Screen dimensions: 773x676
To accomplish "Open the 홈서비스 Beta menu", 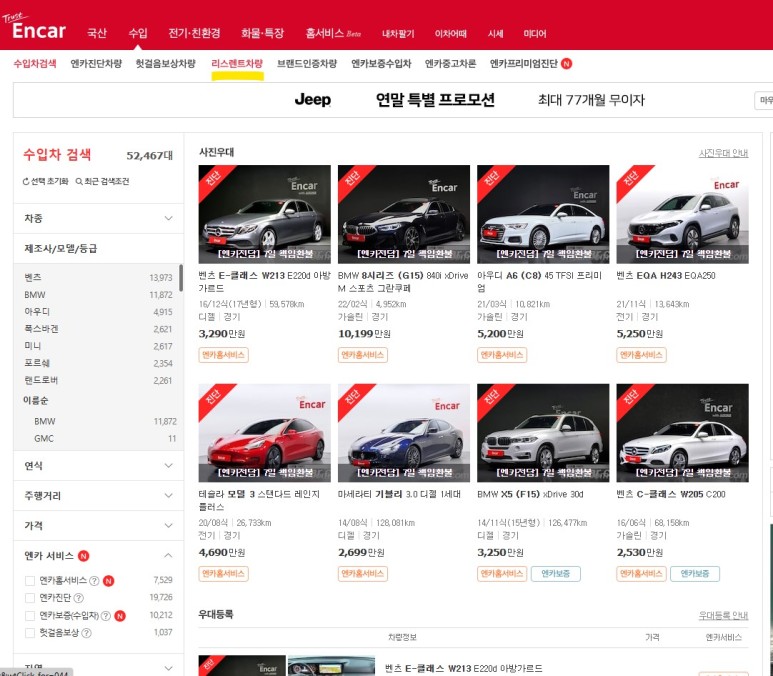I will click(x=333, y=34).
